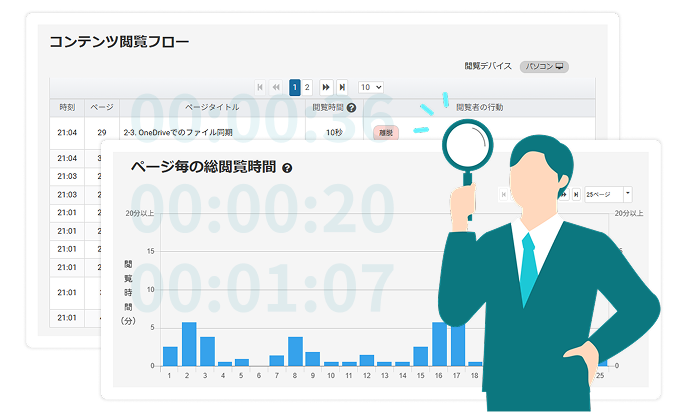Image resolution: width=687 pixels, height=412 pixels.
Task: Go to first page in chart pager
Action: coord(503,194)
